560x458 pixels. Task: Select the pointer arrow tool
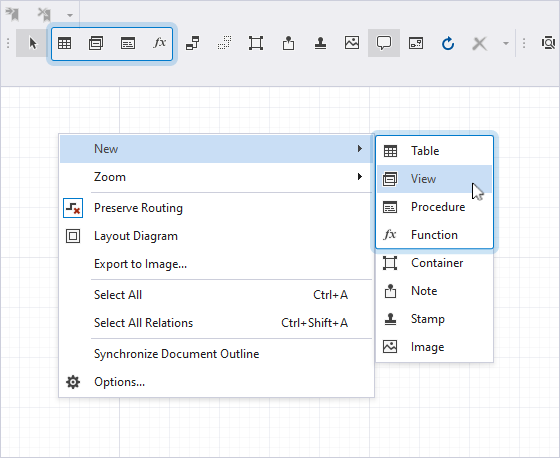[32, 43]
